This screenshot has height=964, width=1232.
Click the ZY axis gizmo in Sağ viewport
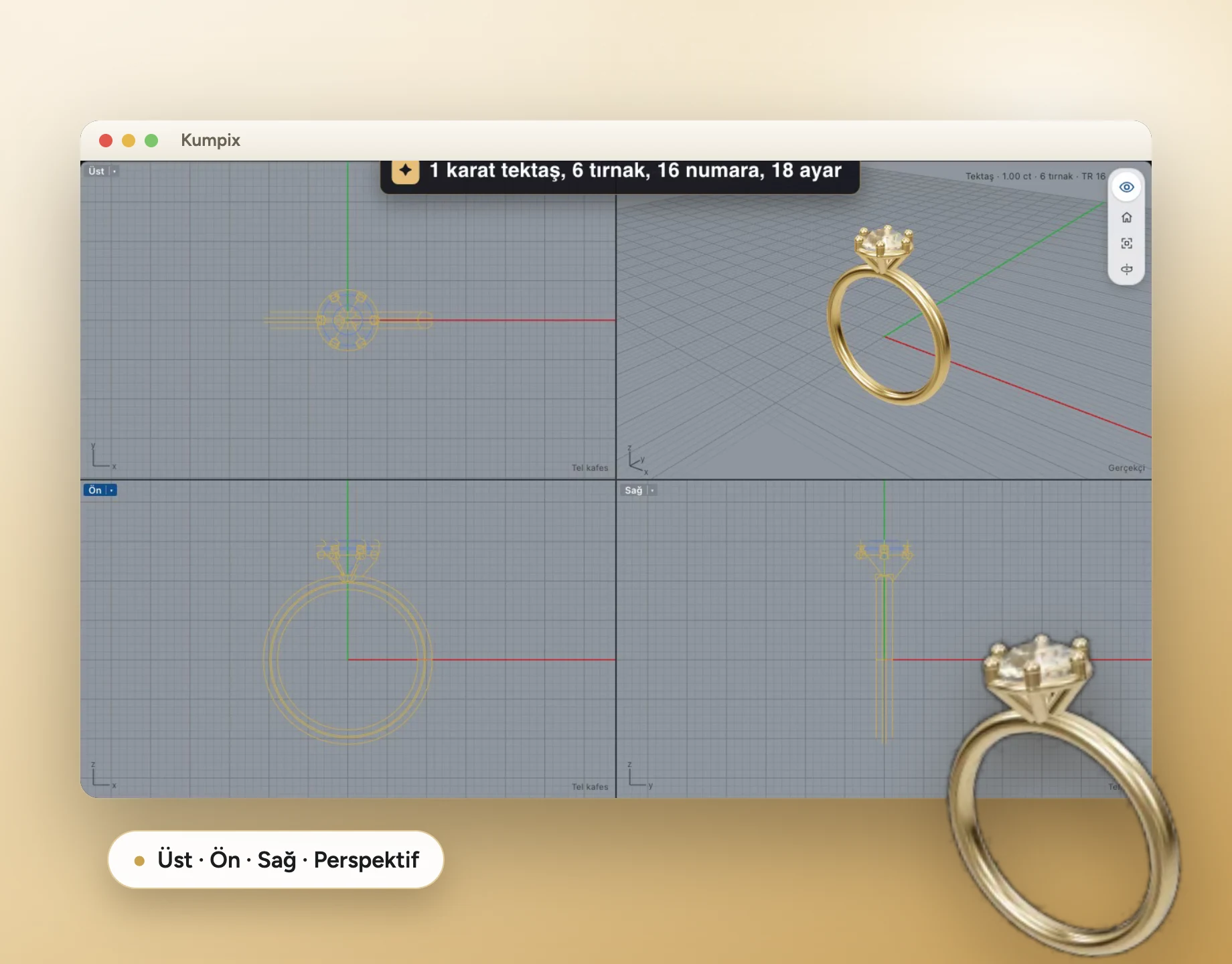[639, 775]
